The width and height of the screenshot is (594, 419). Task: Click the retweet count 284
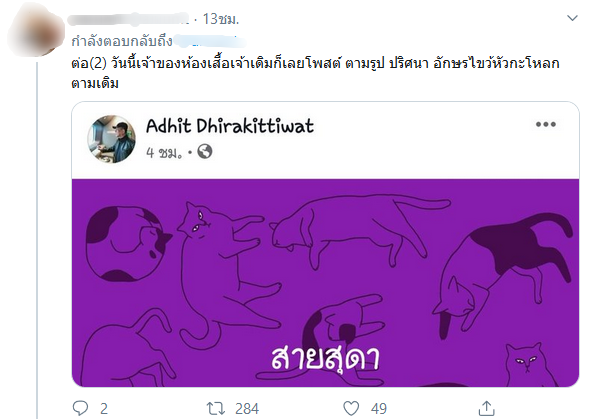pos(247,409)
